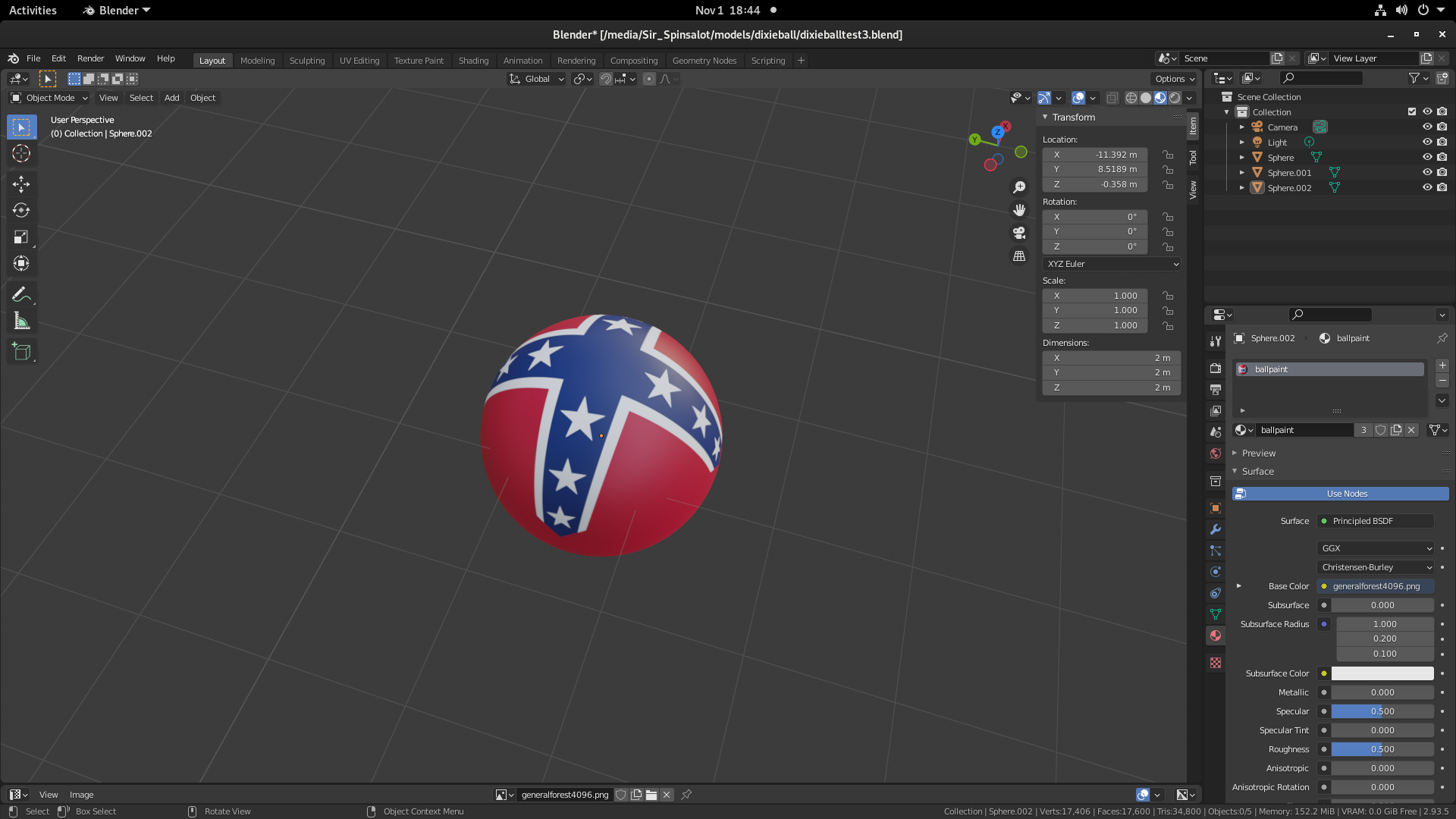1456x819 pixels.
Task: Lock Location X padlock
Action: click(x=1168, y=155)
